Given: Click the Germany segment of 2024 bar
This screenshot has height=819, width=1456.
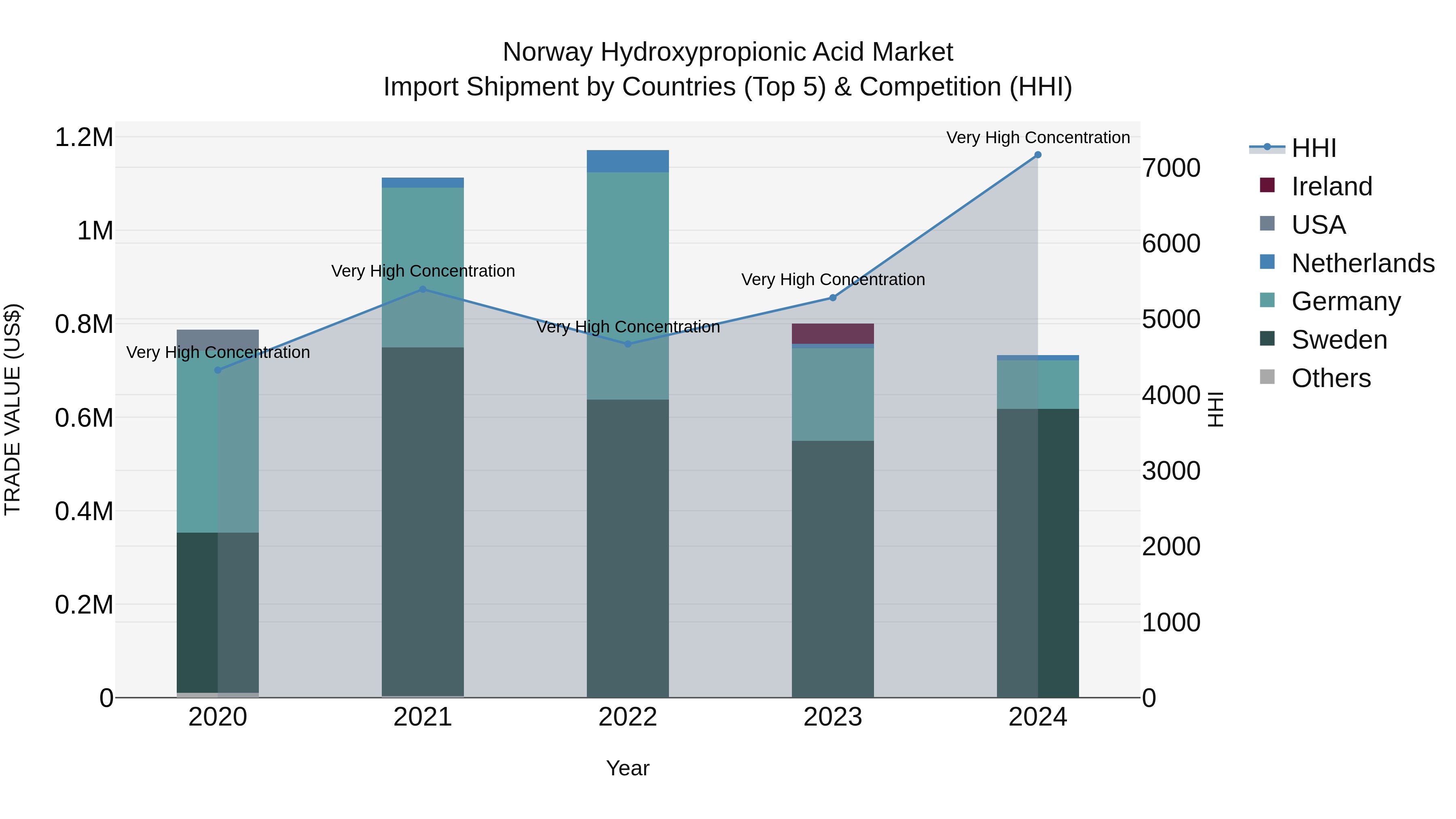Looking at the screenshot, I should [x=1038, y=384].
